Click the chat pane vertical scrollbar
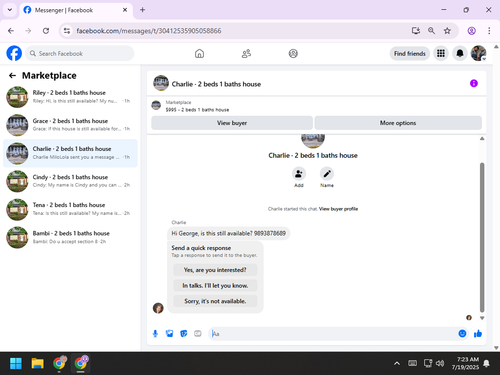The height and width of the screenshot is (375, 500). pos(482,237)
